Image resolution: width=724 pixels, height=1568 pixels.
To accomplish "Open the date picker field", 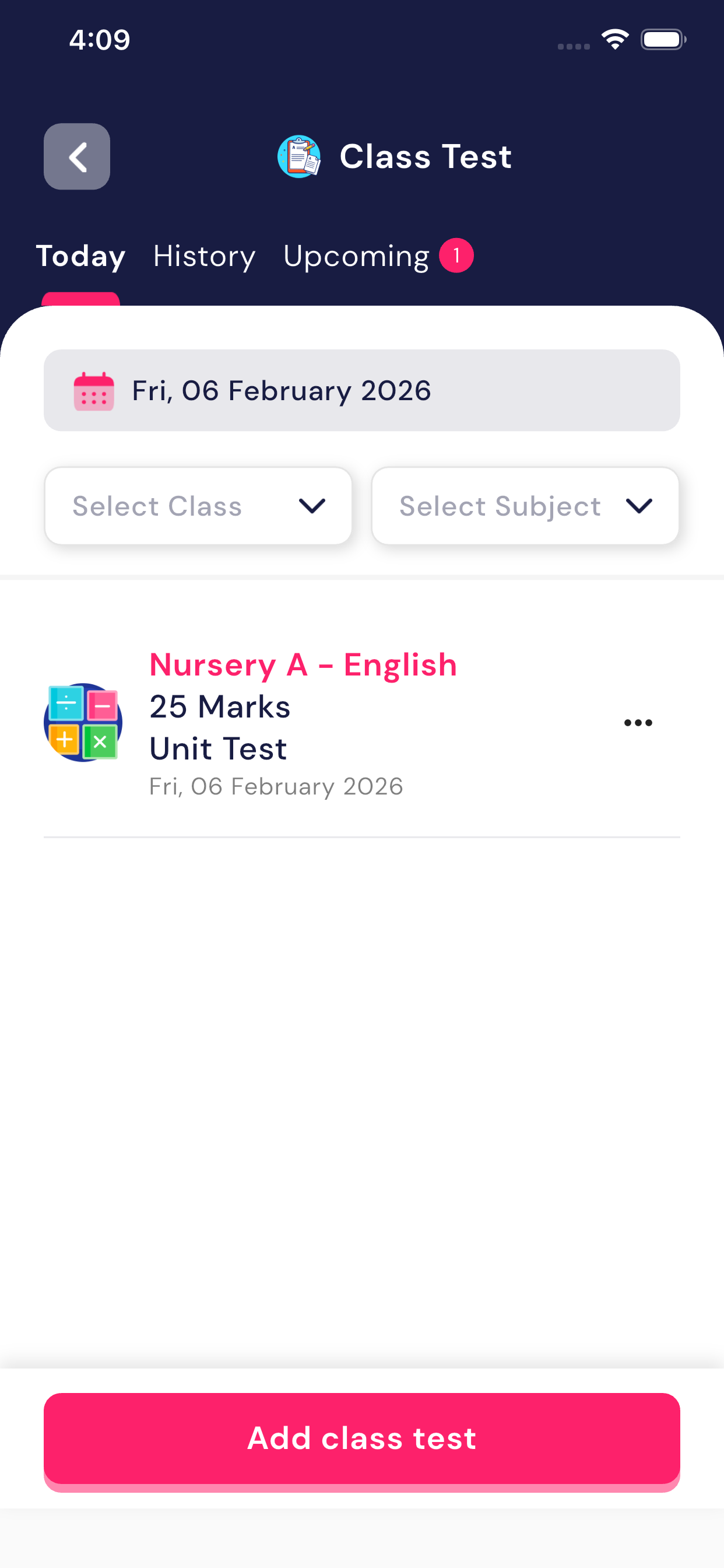I will (x=361, y=390).
